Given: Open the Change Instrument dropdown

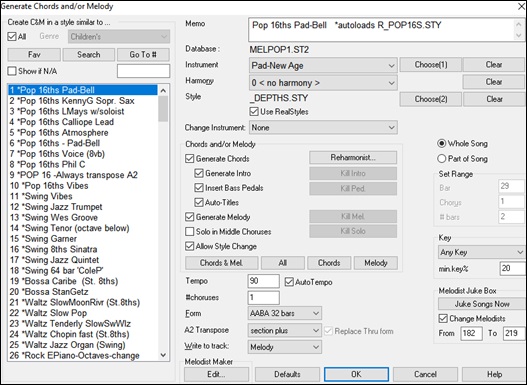Looking at the screenshot, I should 323,128.
